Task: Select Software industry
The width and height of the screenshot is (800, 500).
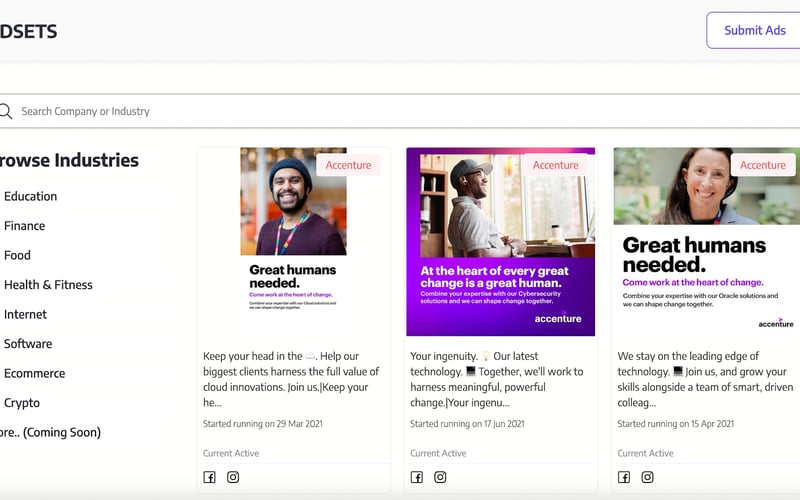Action: pos(28,344)
